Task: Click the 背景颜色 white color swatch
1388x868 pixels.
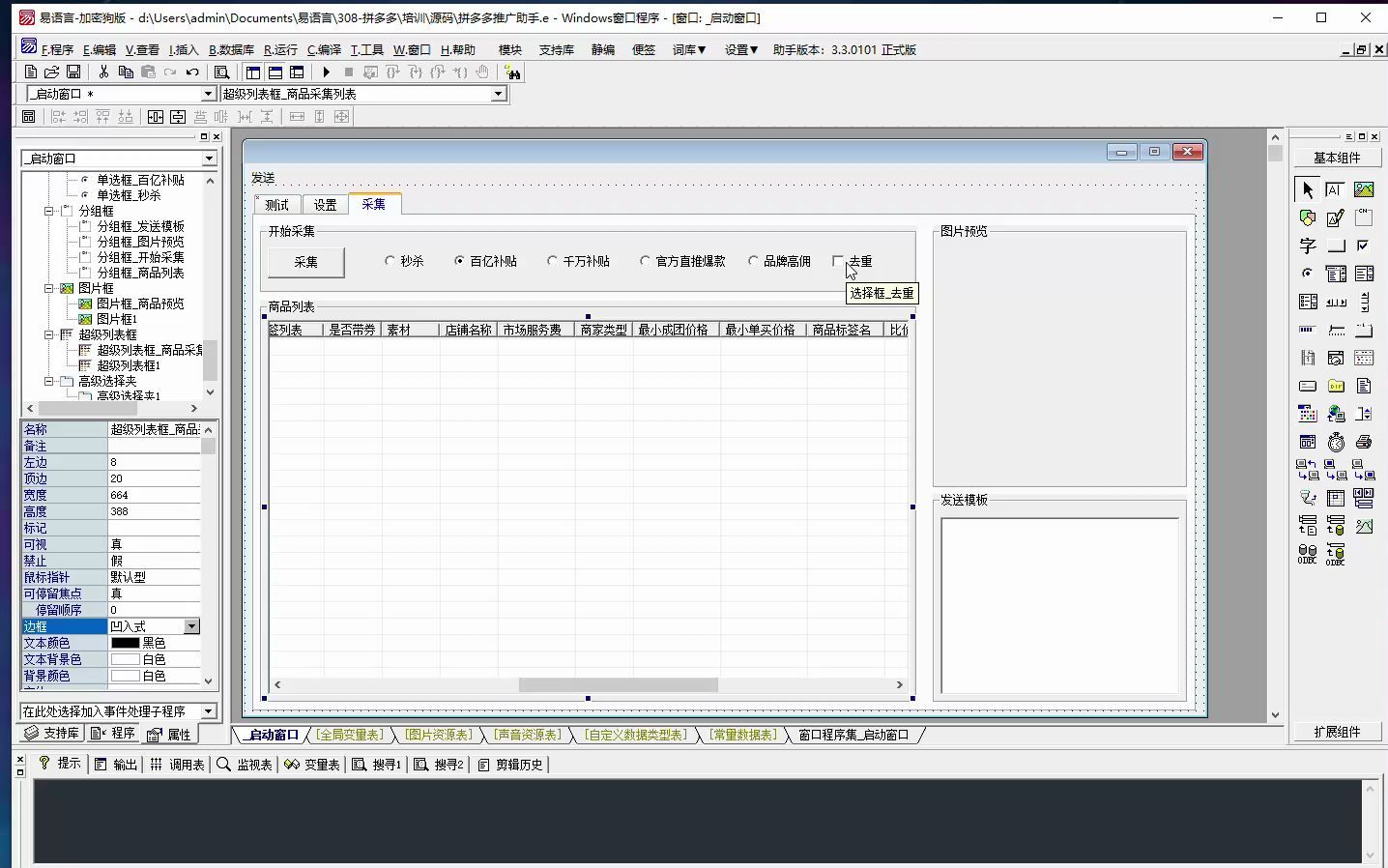Action: 126,676
